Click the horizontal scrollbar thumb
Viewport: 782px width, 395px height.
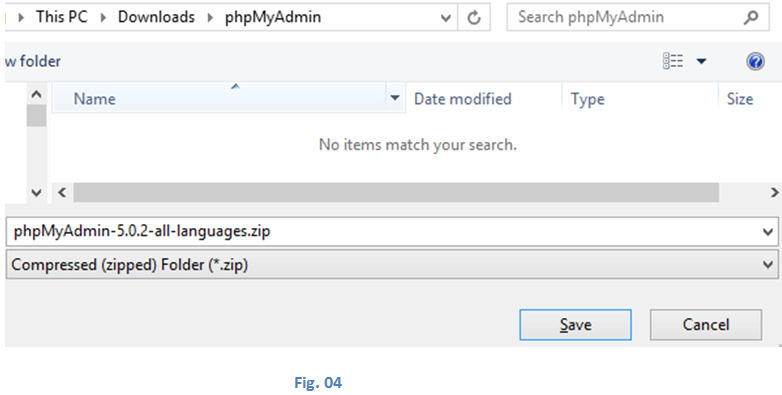click(396, 193)
